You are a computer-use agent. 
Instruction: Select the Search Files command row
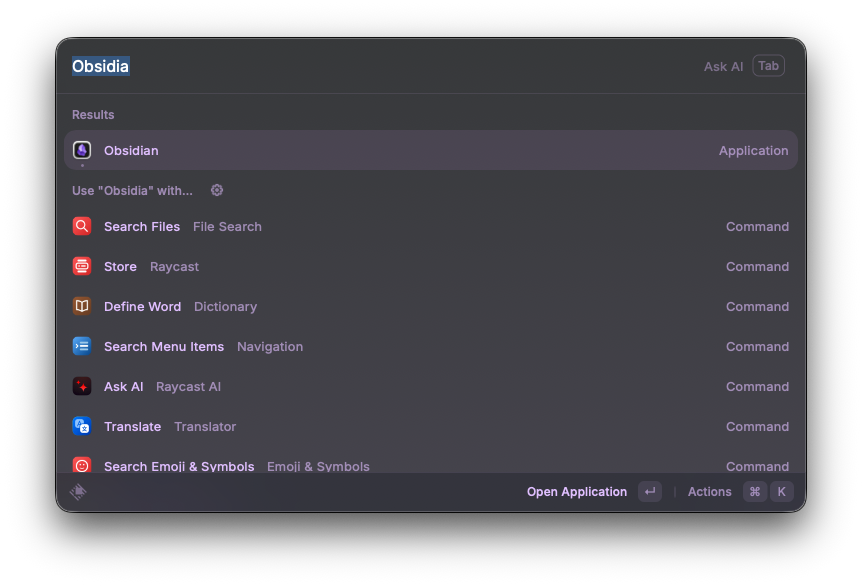(430, 227)
